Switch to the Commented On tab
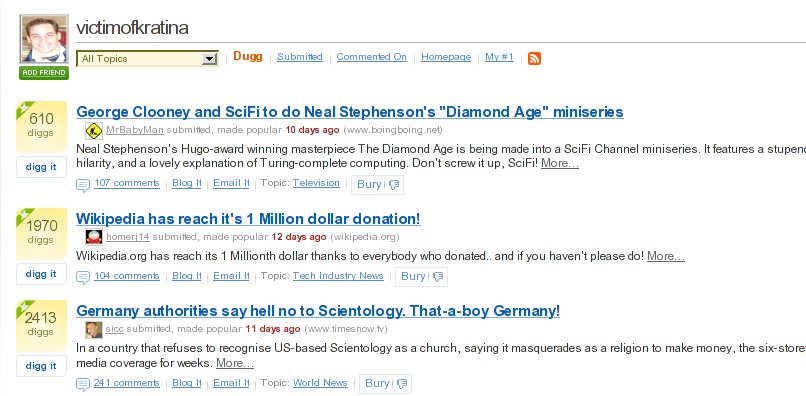Image resolution: width=806 pixels, height=396 pixels. [x=372, y=57]
